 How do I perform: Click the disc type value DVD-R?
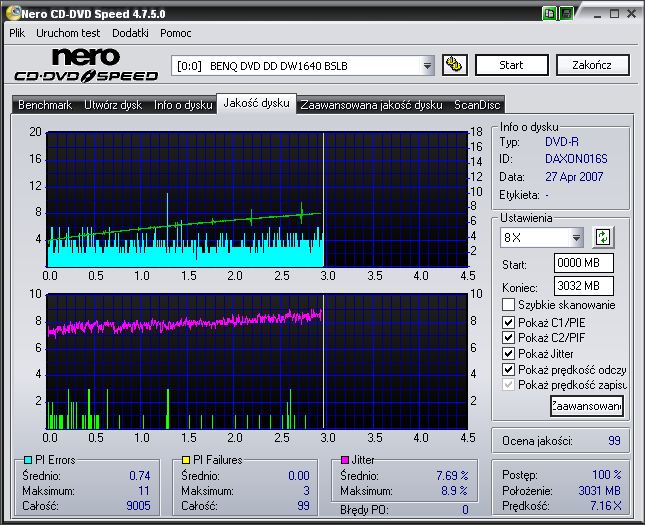click(561, 142)
